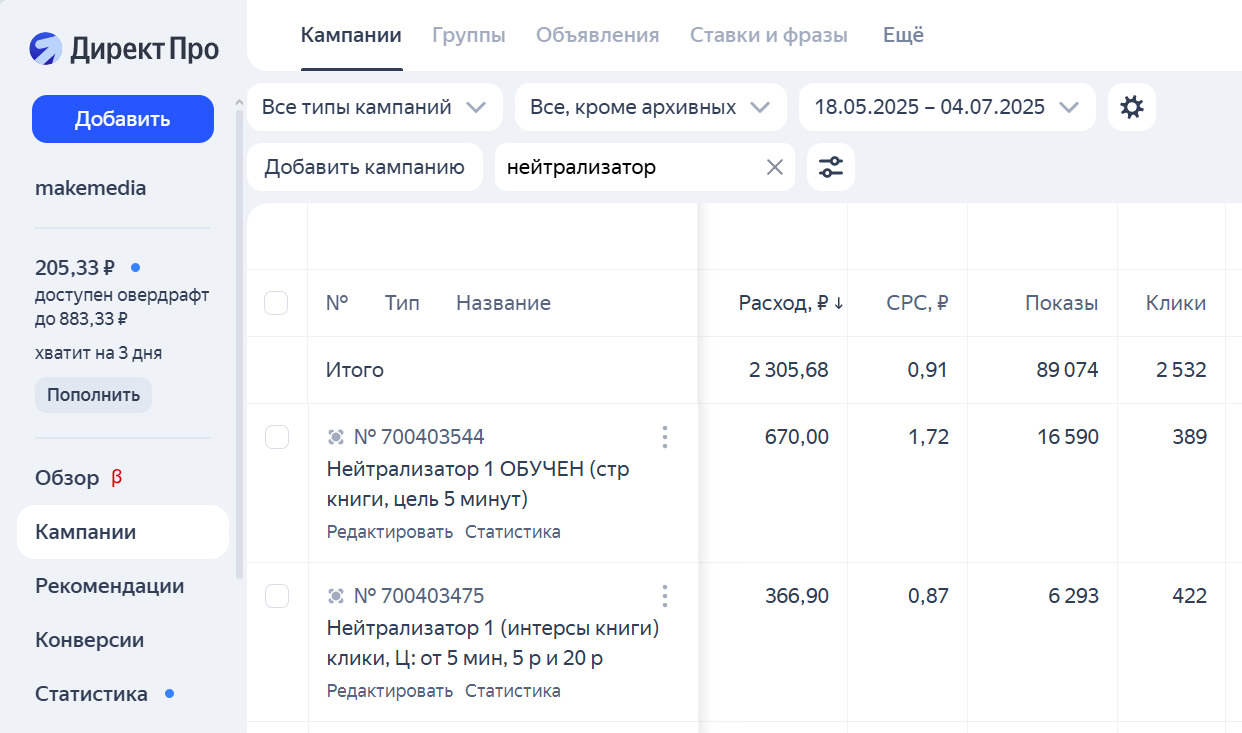Clear the search field with X icon

tap(774, 167)
